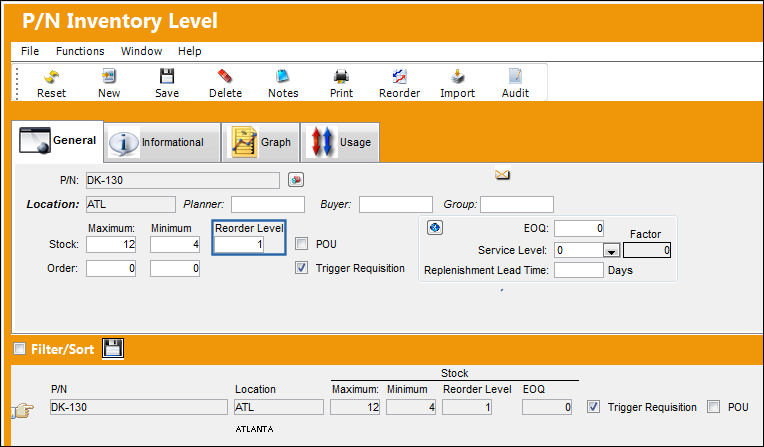Click the pointing hand row selector icon
Screen dimensions: 764x447
(23, 410)
